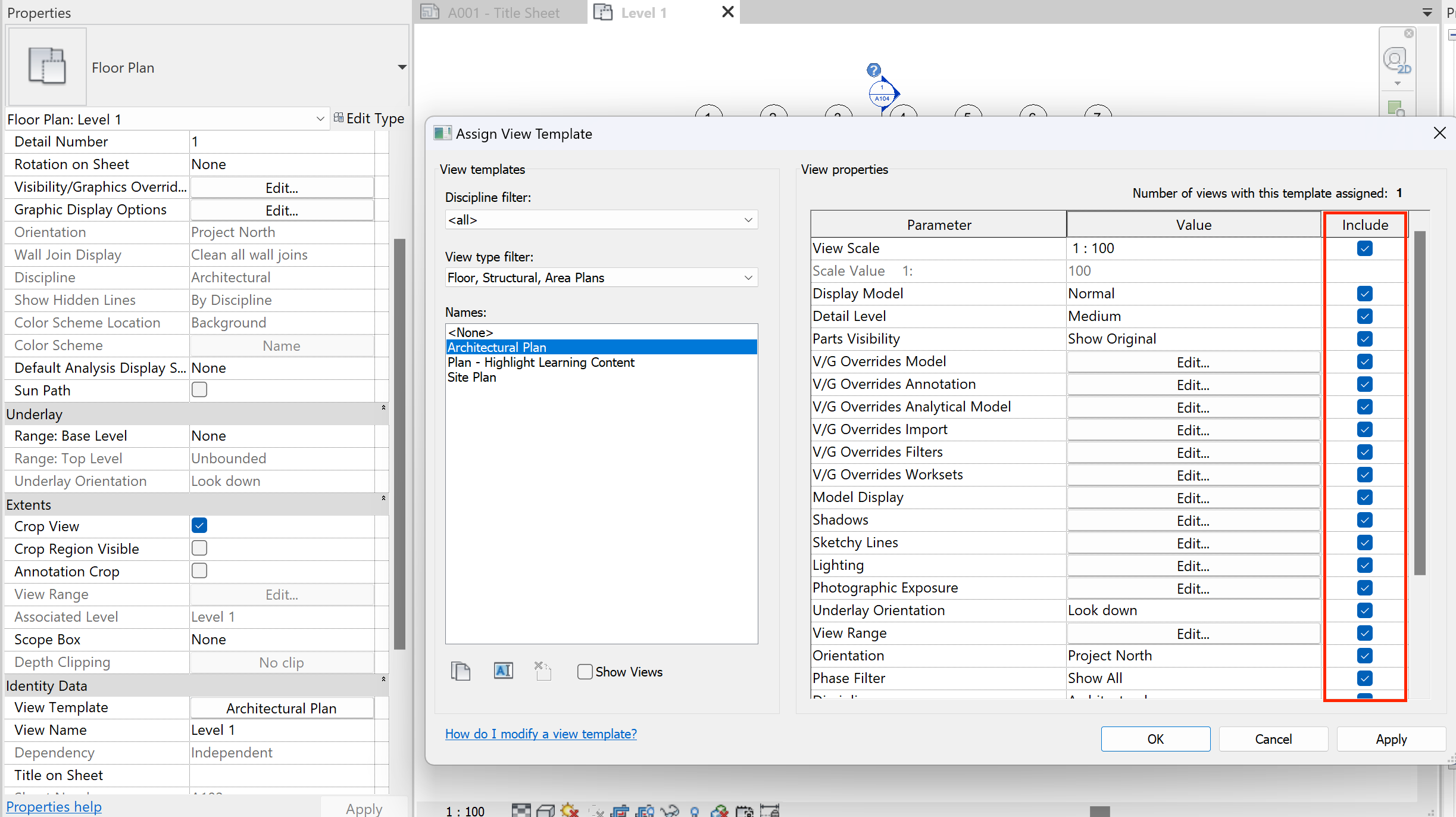Click the Edit button for V/G Overrides Model
The height and width of the screenshot is (817, 1456).
point(1193,362)
